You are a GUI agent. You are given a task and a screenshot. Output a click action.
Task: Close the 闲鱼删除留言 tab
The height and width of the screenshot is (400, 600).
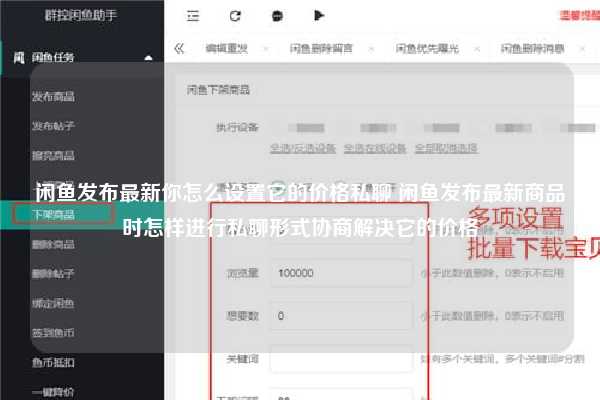click(x=371, y=49)
